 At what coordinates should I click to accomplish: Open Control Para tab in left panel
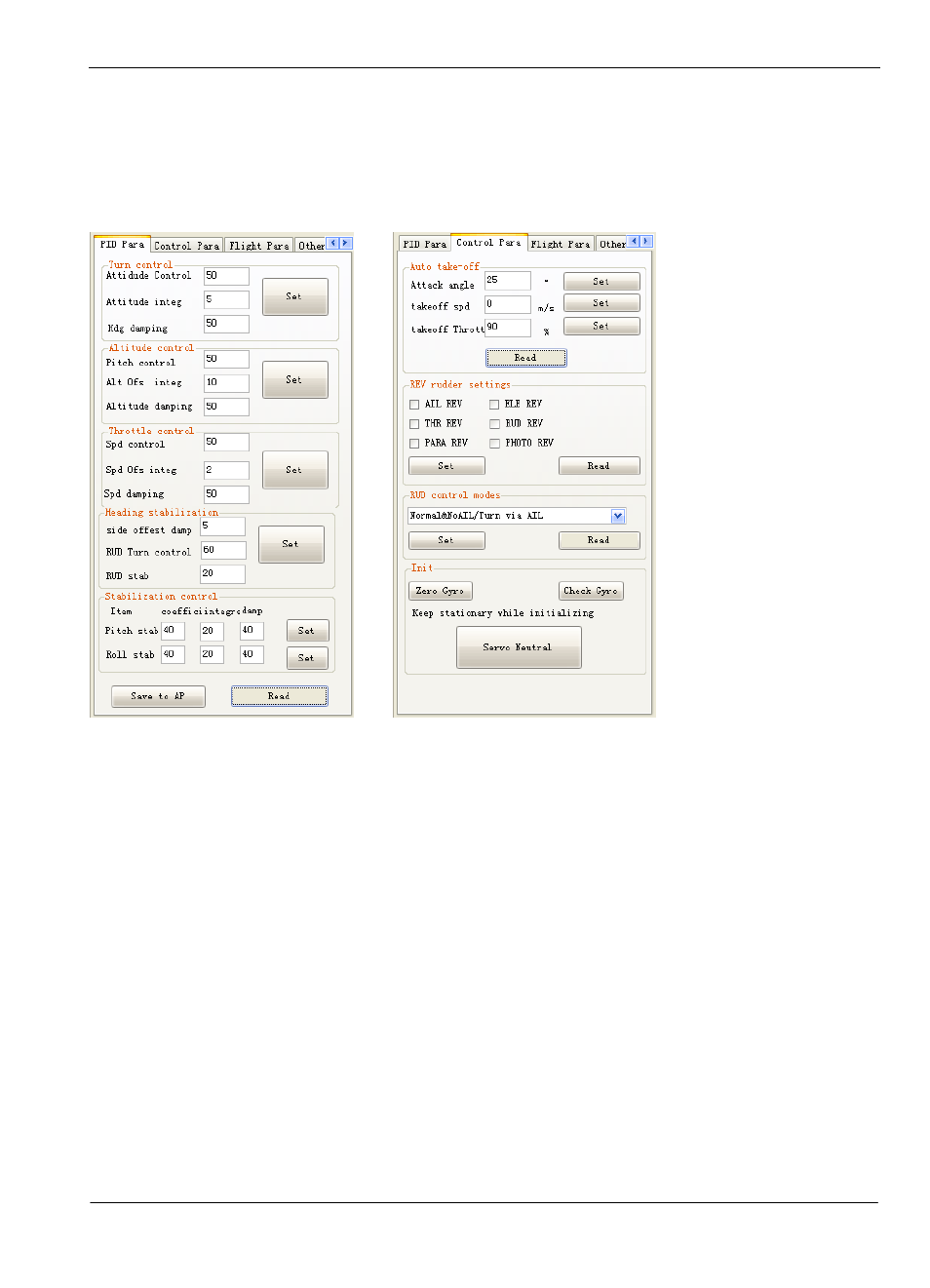pyautogui.click(x=186, y=246)
